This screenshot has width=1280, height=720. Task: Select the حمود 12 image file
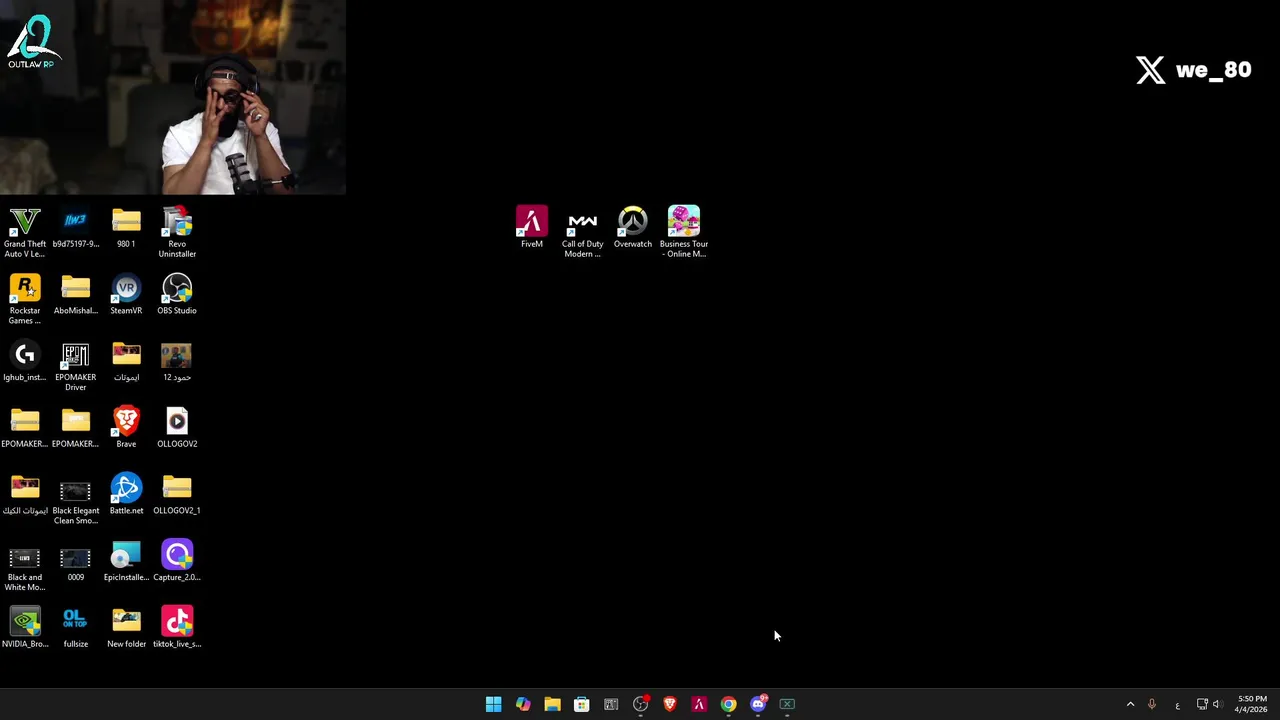(x=177, y=361)
